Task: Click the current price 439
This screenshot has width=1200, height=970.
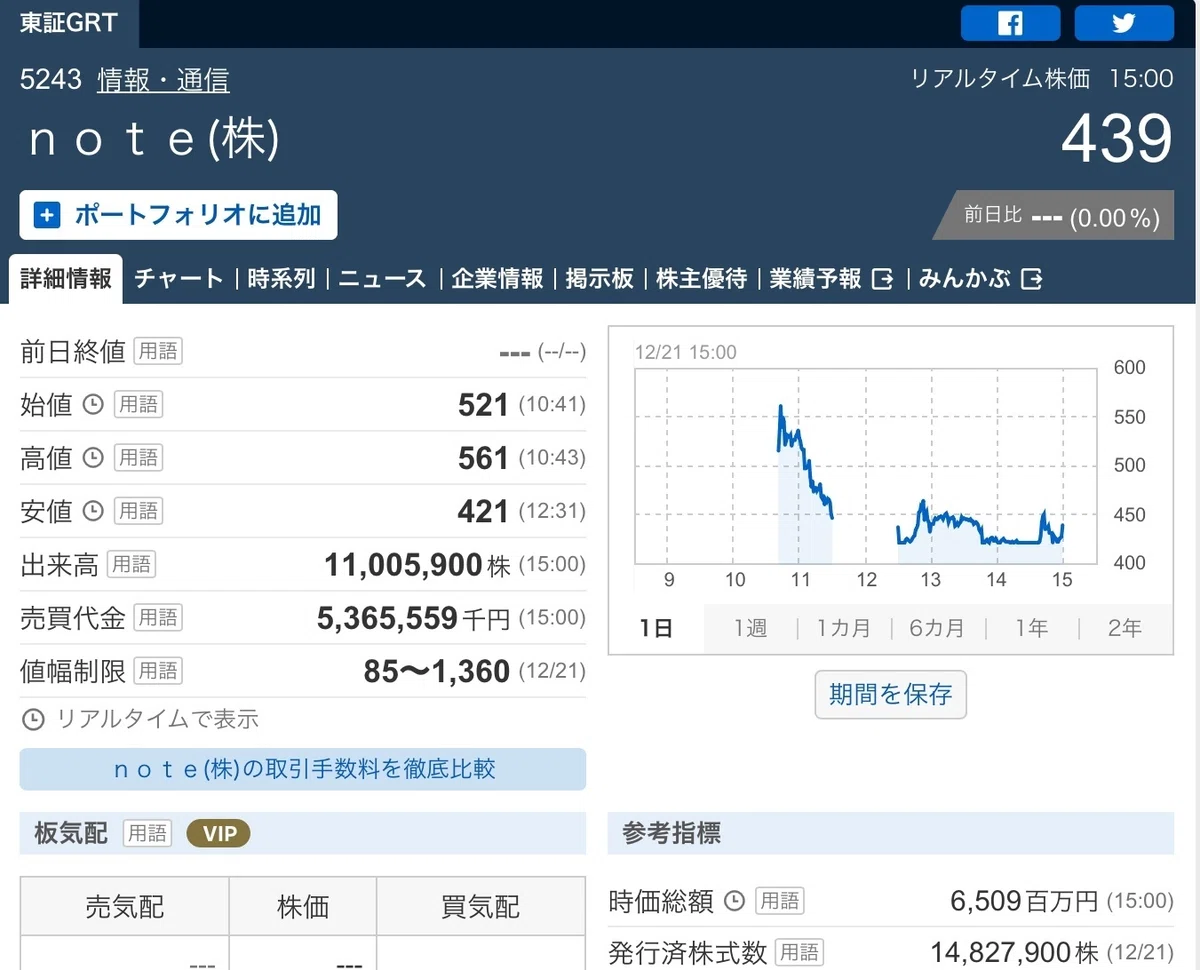Action: click(x=1116, y=139)
